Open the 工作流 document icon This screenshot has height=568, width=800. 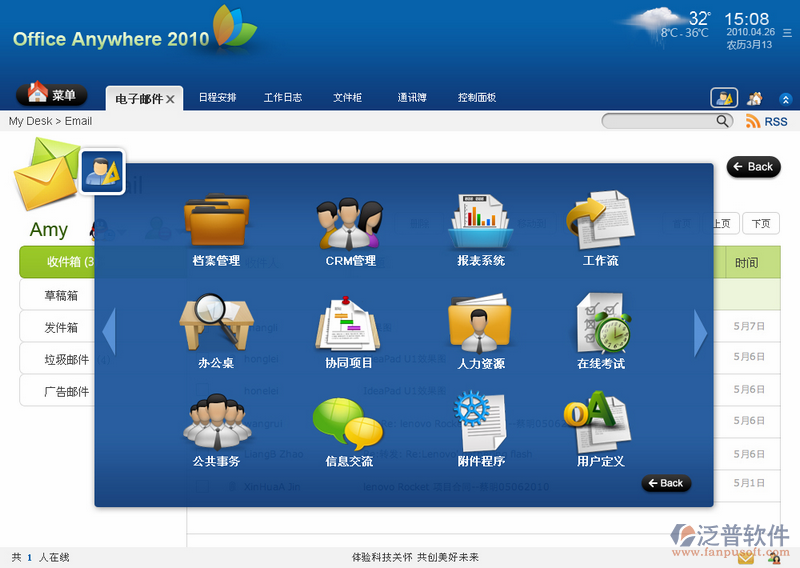[600, 220]
